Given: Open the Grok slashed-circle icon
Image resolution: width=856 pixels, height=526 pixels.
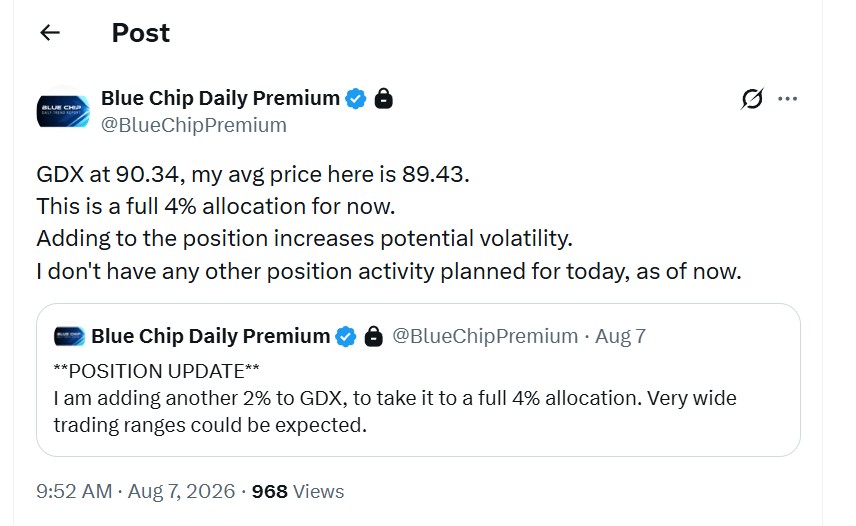Looking at the screenshot, I should [x=752, y=99].
